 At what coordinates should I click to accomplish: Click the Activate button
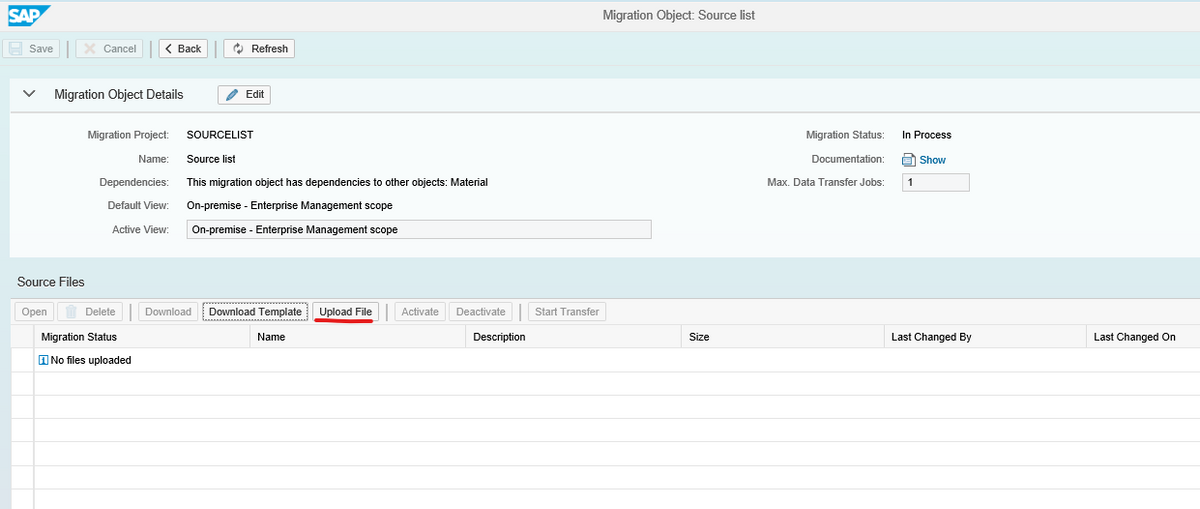(x=420, y=311)
